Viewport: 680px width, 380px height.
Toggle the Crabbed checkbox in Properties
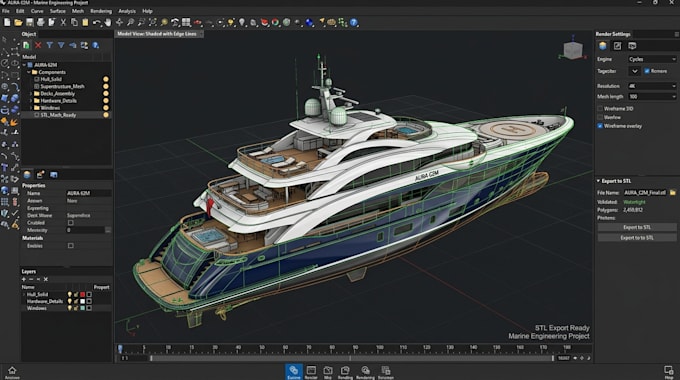[x=71, y=223]
